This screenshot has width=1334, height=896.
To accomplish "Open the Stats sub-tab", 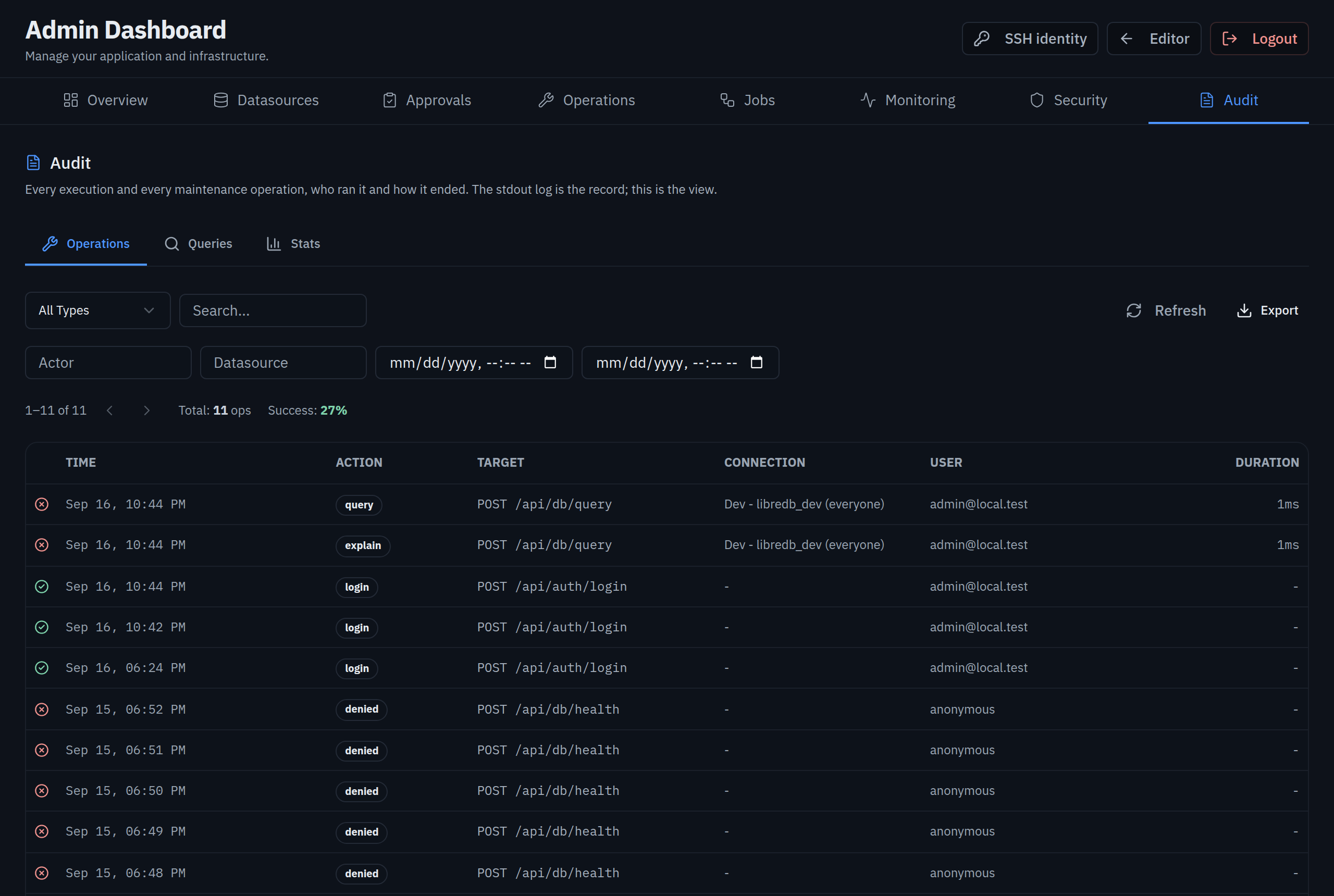I will pyautogui.click(x=294, y=244).
